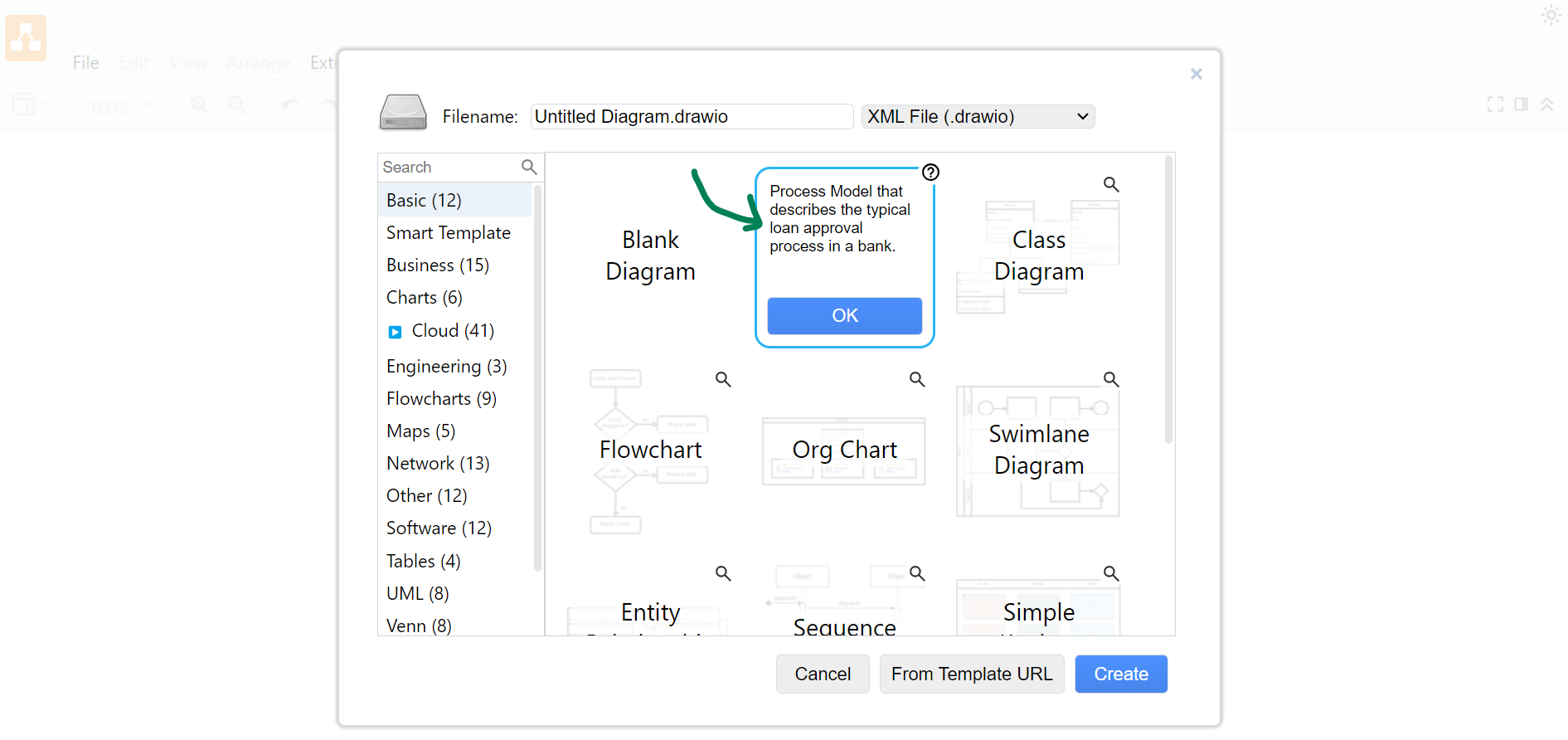Preview the Swimlane Diagram with magnifier icon
Viewport: 1568px width, 740px height.
point(1111,379)
